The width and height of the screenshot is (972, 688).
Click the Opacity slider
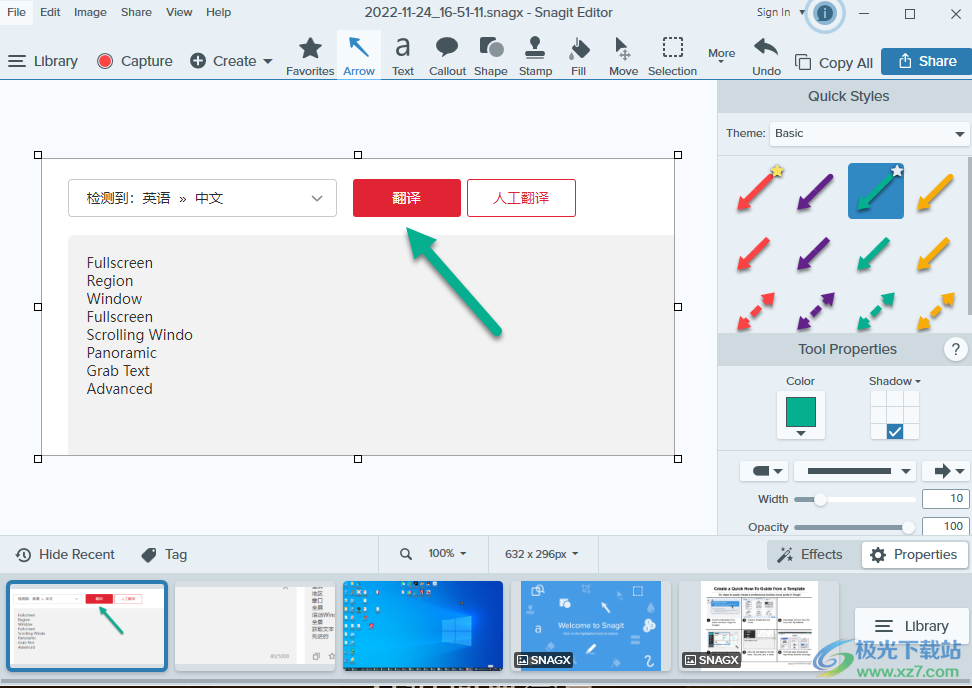tap(854, 527)
